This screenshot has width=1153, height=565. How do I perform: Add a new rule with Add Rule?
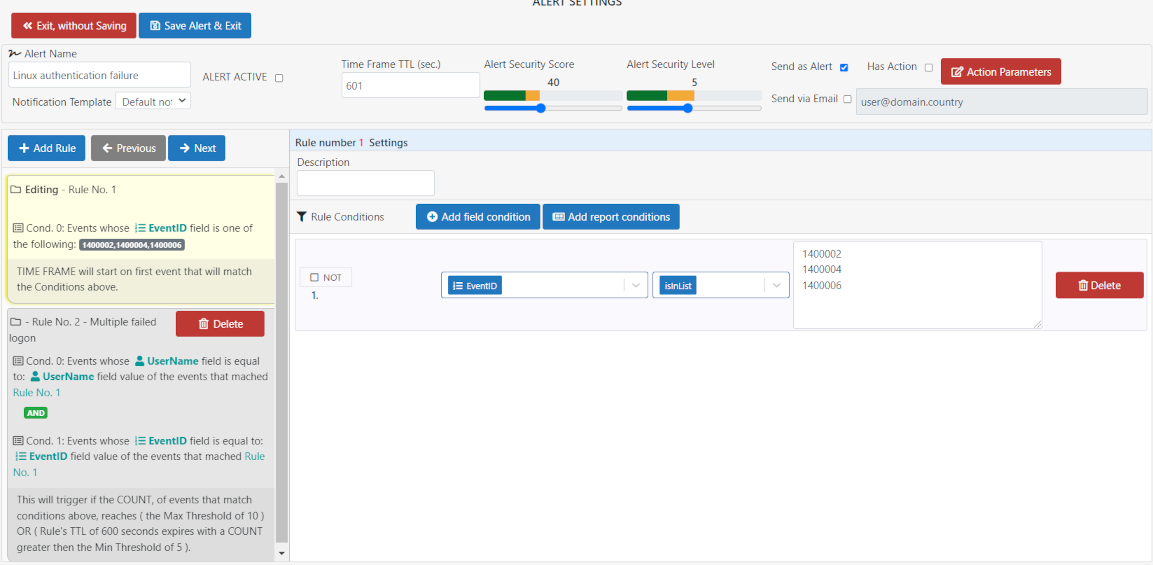[47, 148]
